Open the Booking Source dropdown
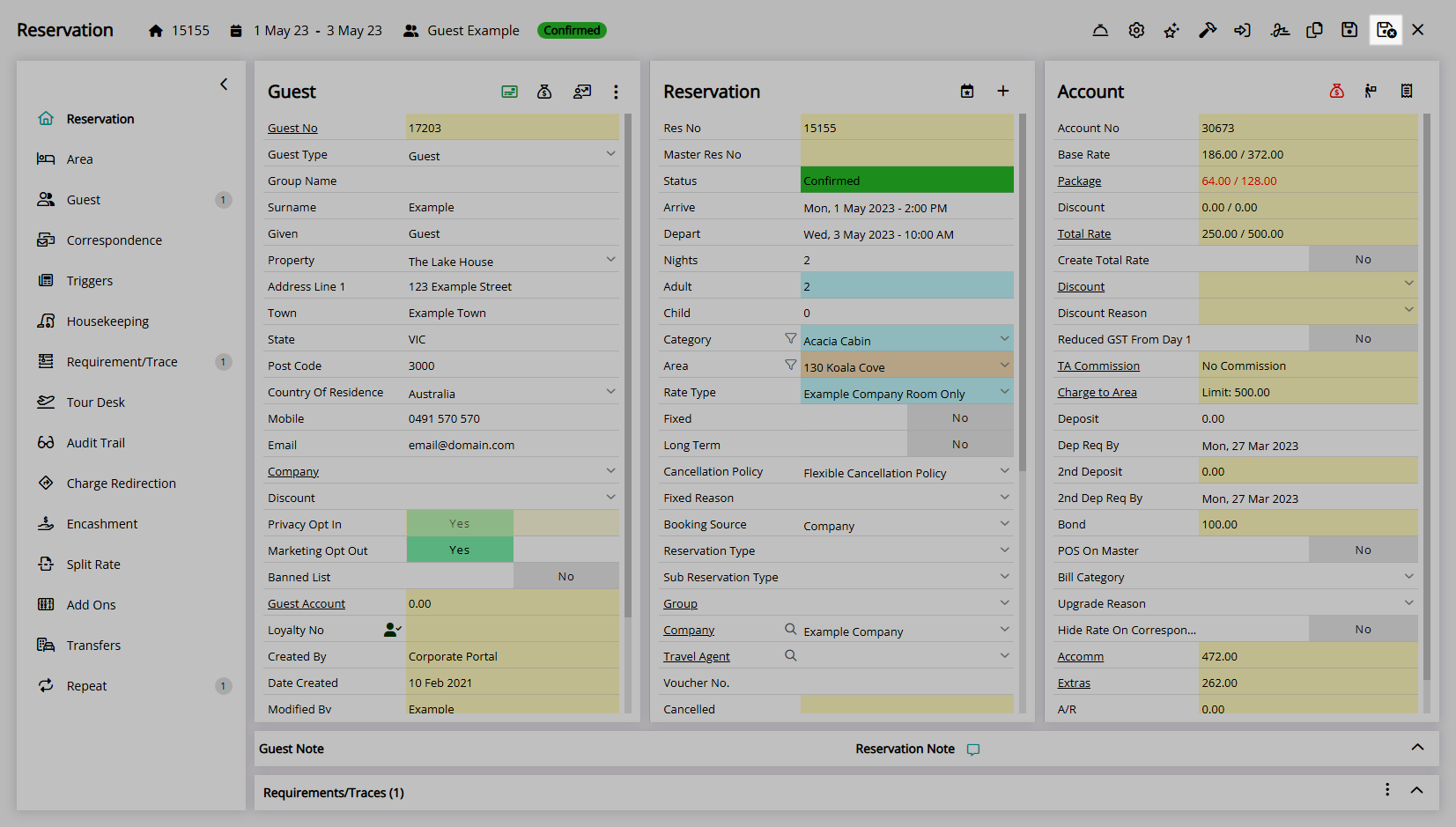 [x=907, y=524]
